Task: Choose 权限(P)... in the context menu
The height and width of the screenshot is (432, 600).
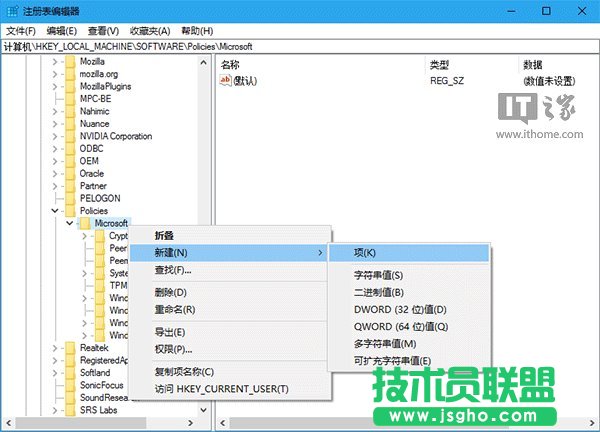Action: 230,349
